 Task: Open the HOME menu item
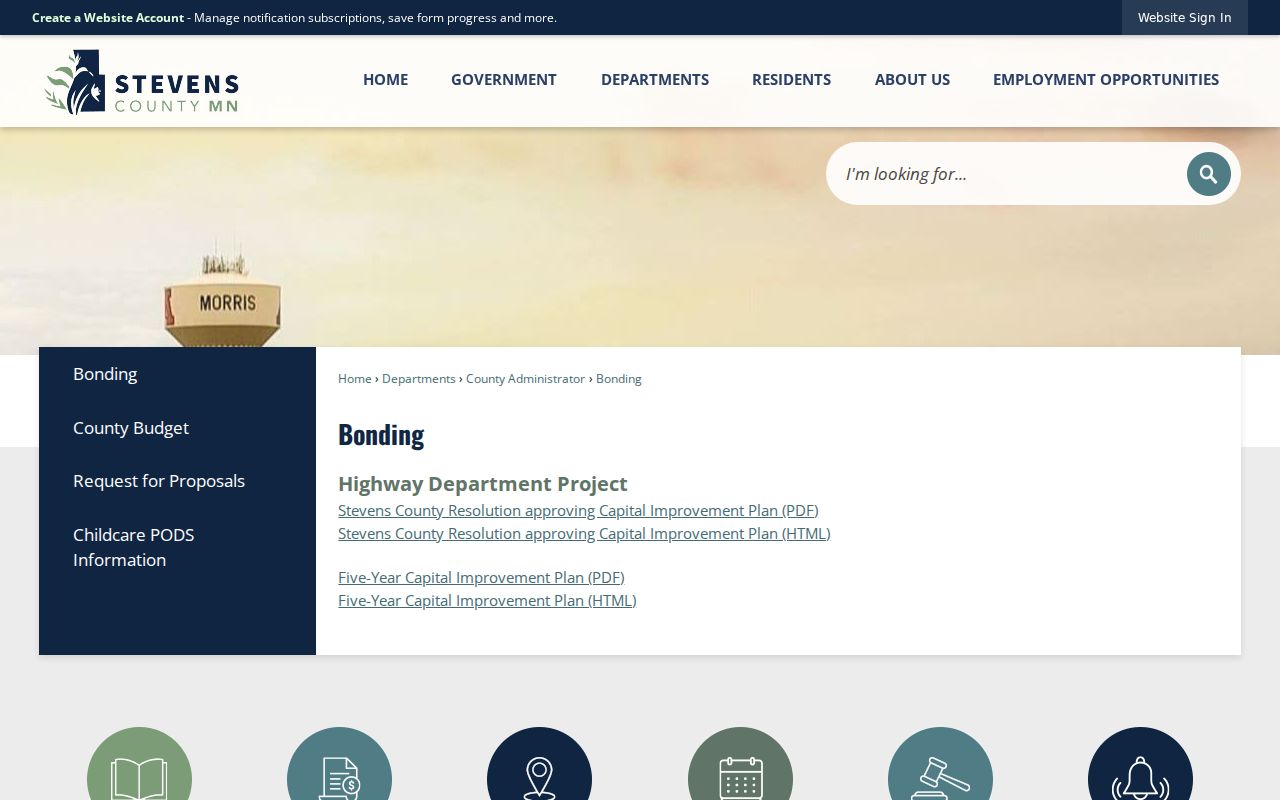(x=385, y=80)
